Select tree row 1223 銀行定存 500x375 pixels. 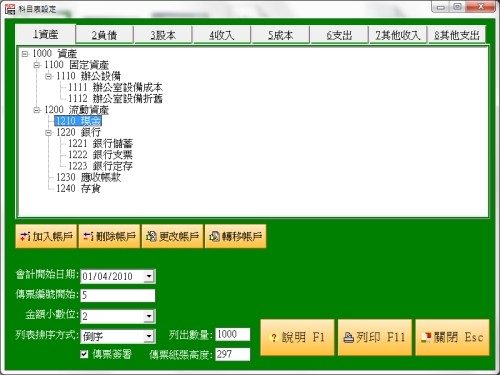(100, 166)
